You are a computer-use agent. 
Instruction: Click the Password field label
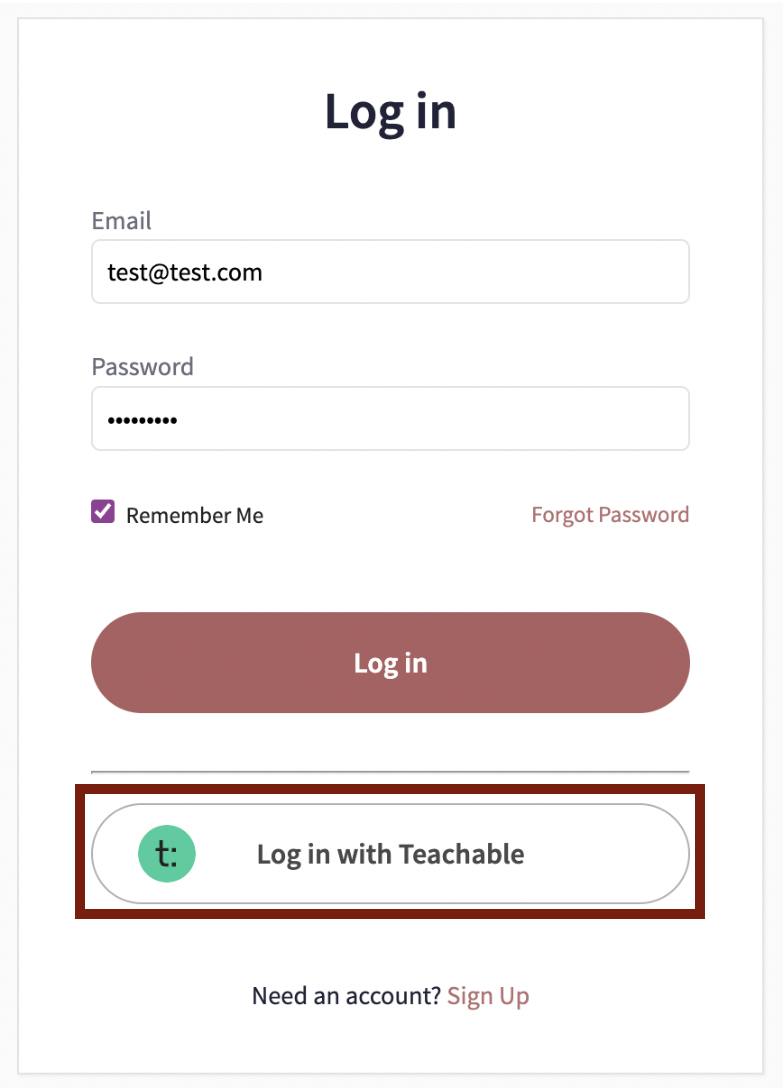point(142,367)
